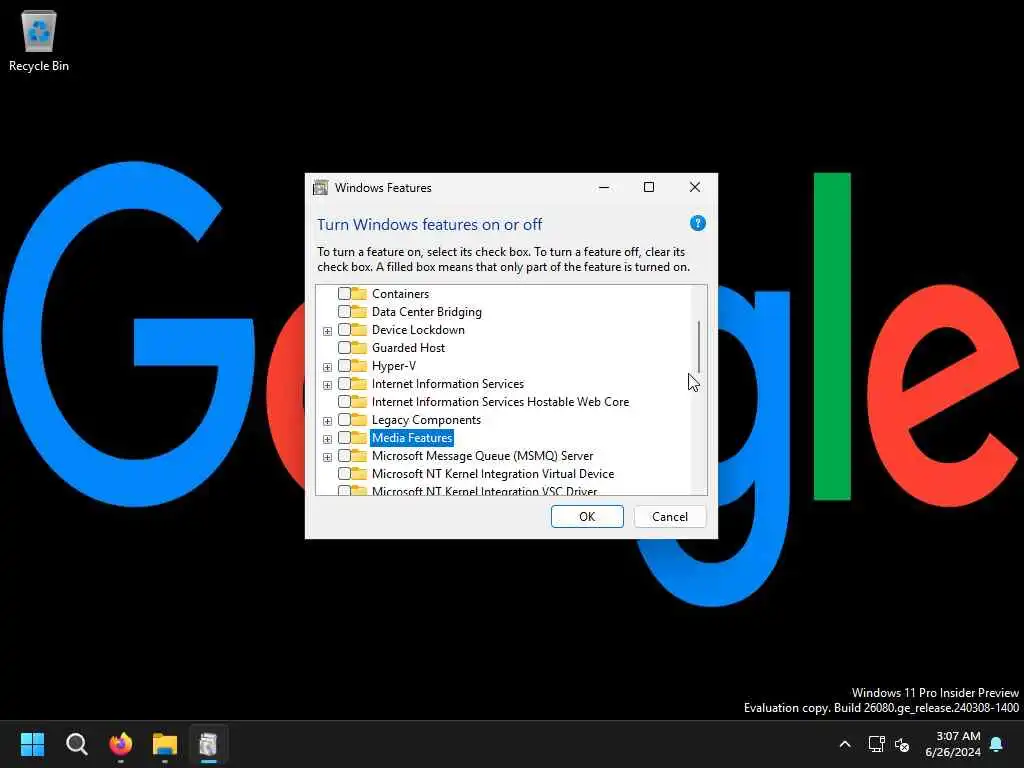Enable the Guarded Host checkbox
Viewport: 1024px width, 768px height.
[x=344, y=347]
